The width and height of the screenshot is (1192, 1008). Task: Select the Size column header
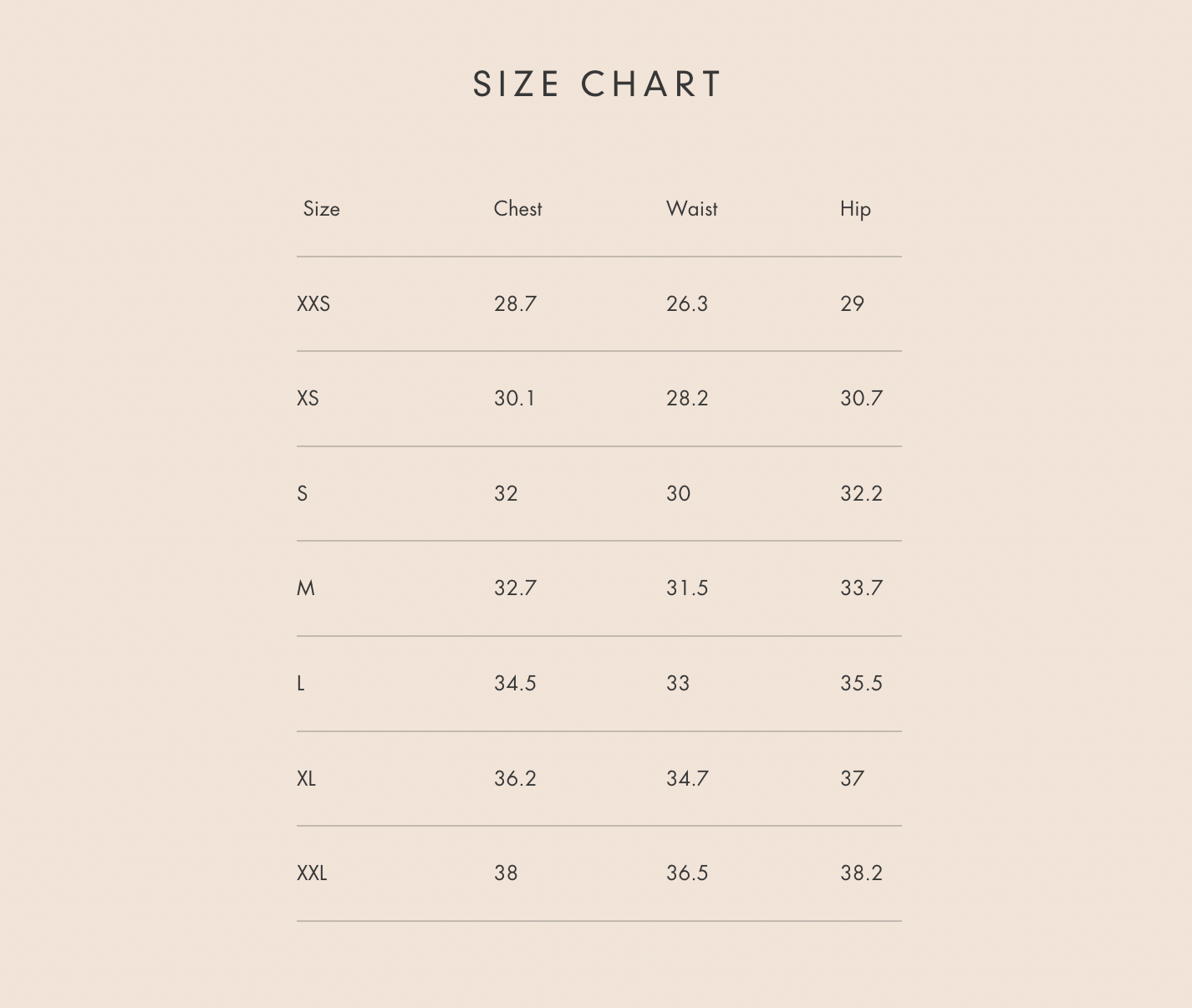pyautogui.click(x=321, y=209)
